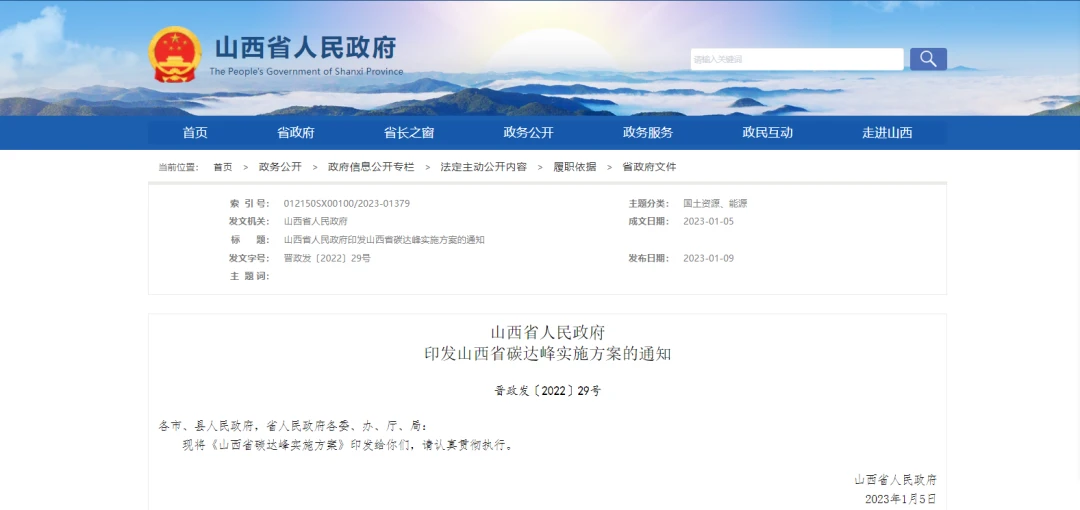Navigate to 政民互动 section
Screen dimensions: 1080x510
coord(767,133)
